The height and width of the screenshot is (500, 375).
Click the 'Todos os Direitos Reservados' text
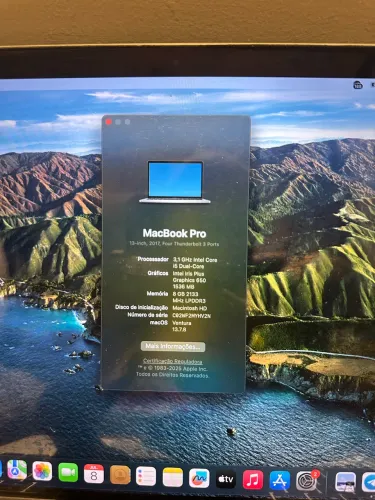click(x=173, y=375)
